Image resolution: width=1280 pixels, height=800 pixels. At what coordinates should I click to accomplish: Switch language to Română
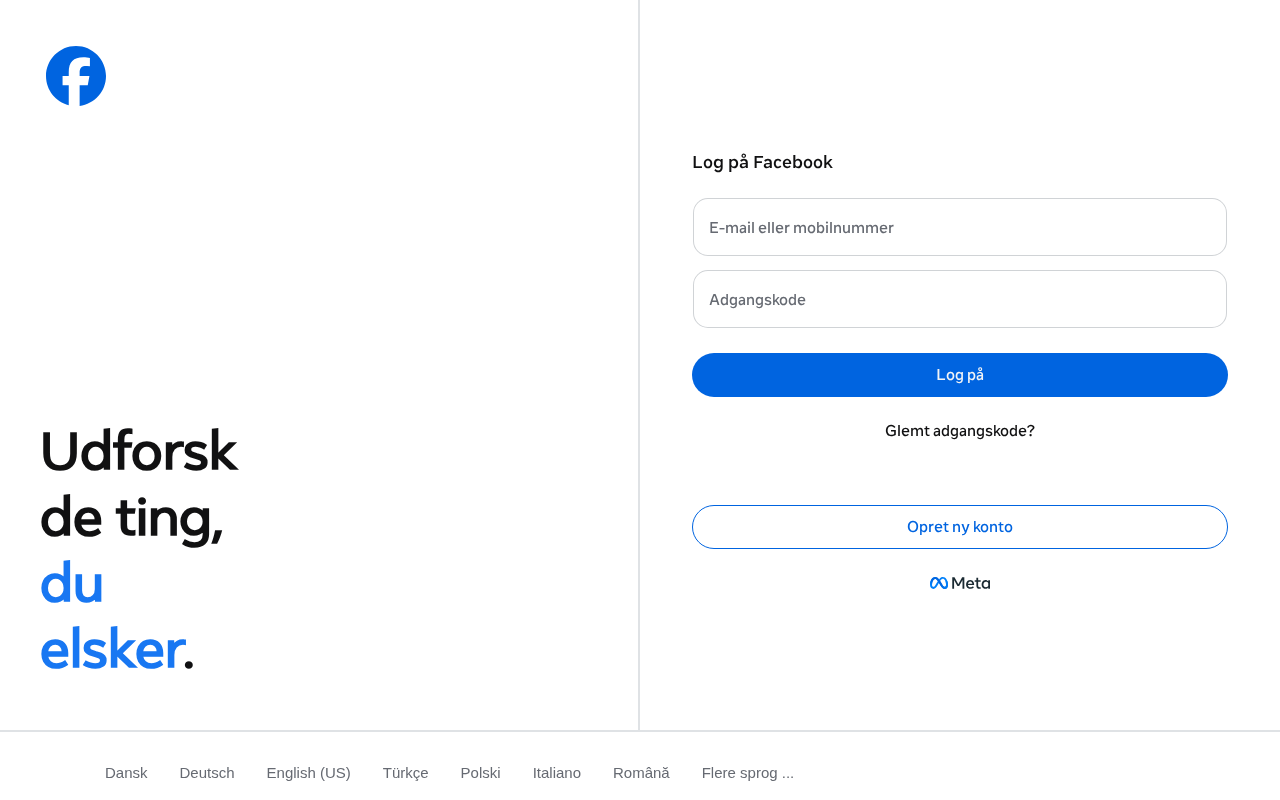tap(641, 773)
